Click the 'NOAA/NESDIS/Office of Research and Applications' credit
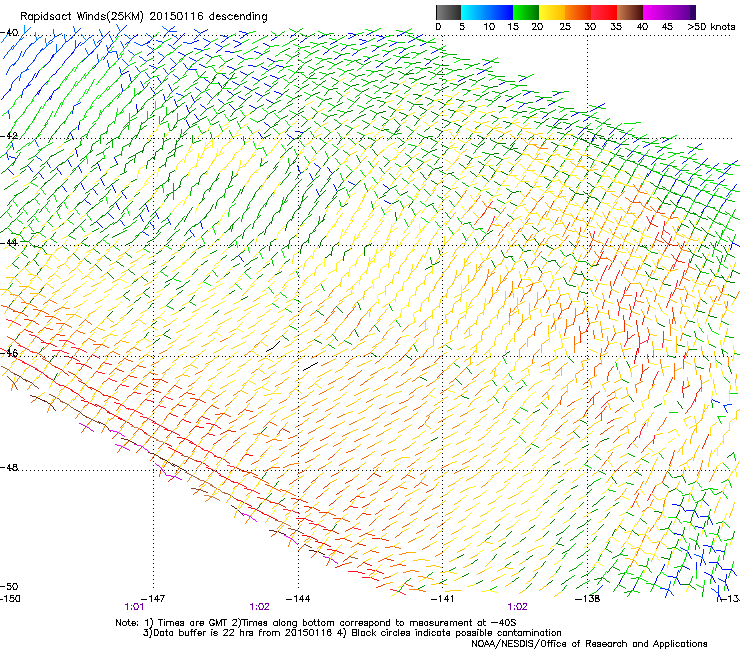This screenshot has height=650, width=740. click(589, 644)
